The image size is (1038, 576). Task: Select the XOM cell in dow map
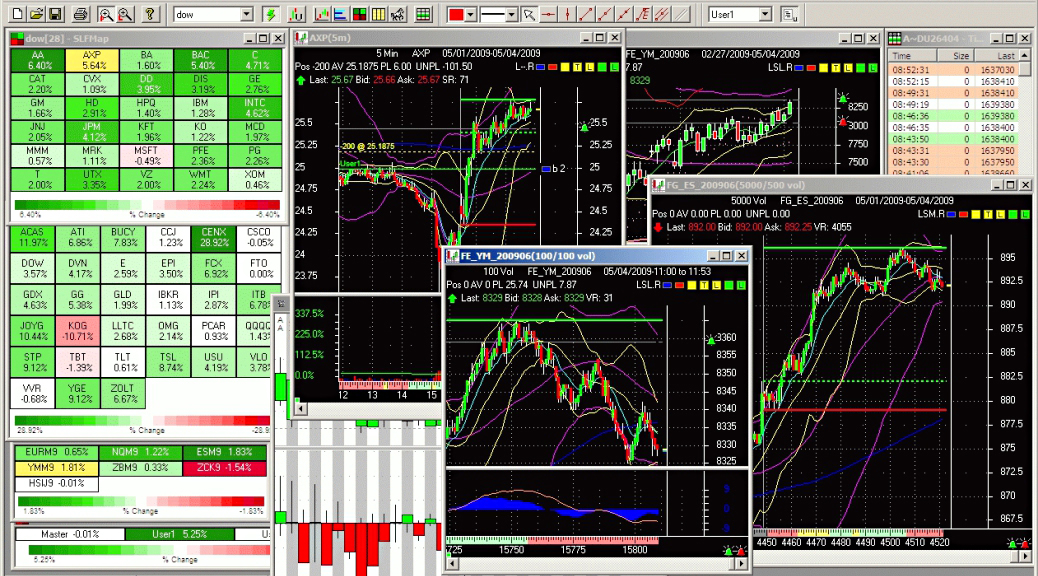[255, 179]
